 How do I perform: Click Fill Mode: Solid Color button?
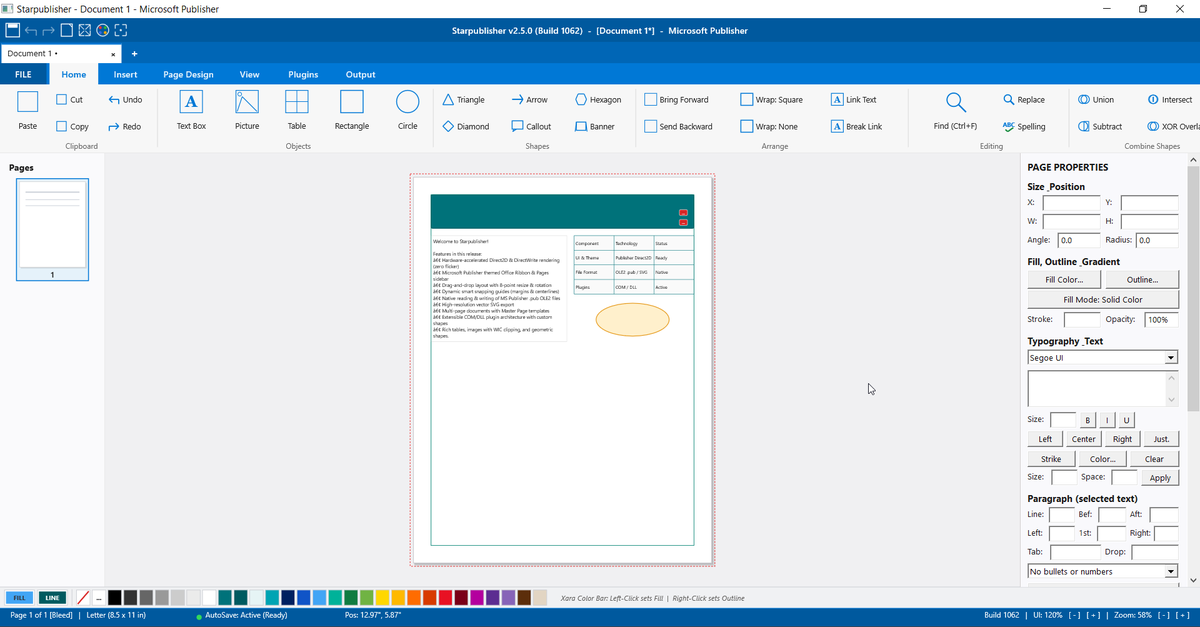[1104, 299]
